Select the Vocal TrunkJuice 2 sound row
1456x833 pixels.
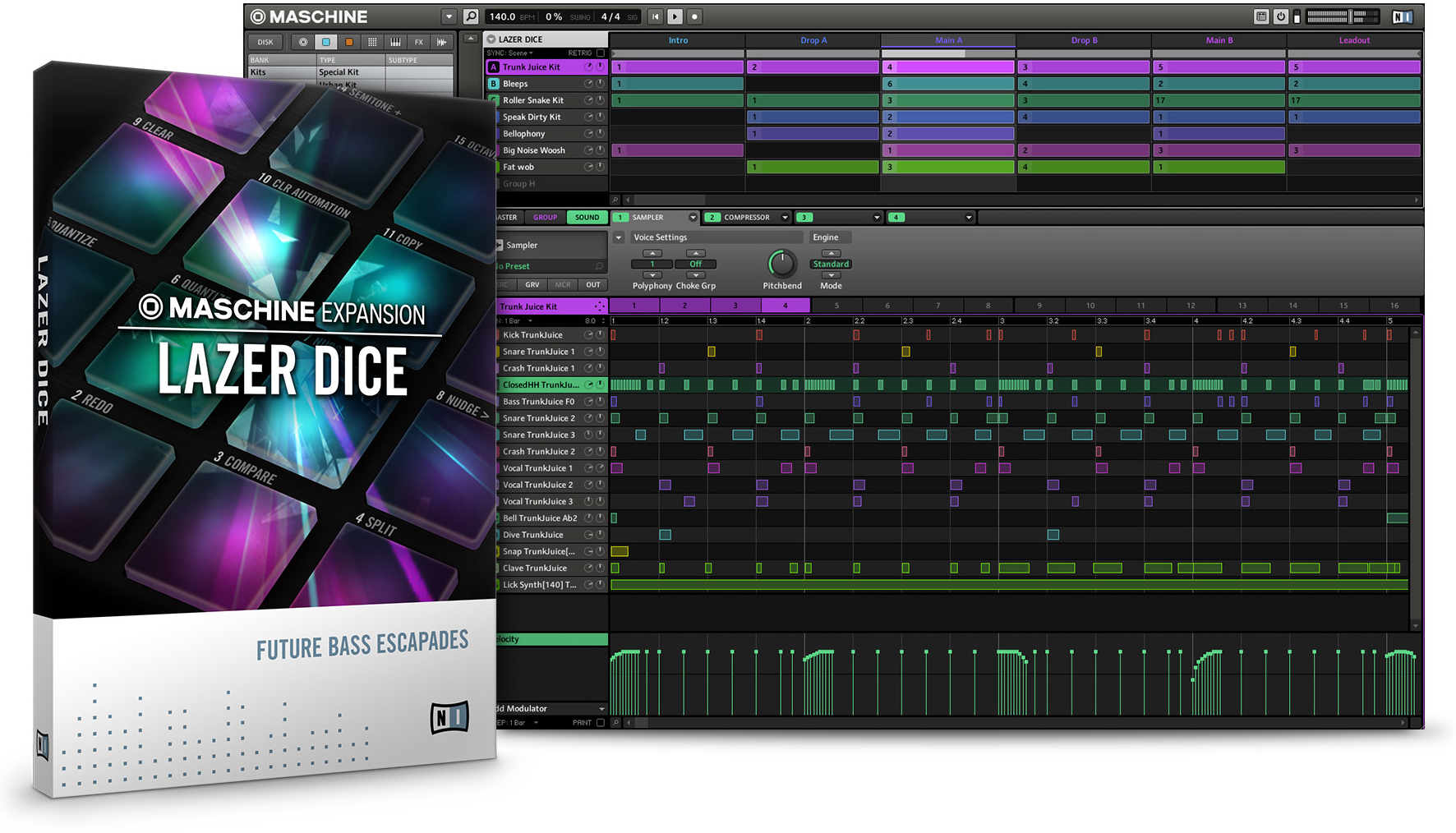(551, 485)
